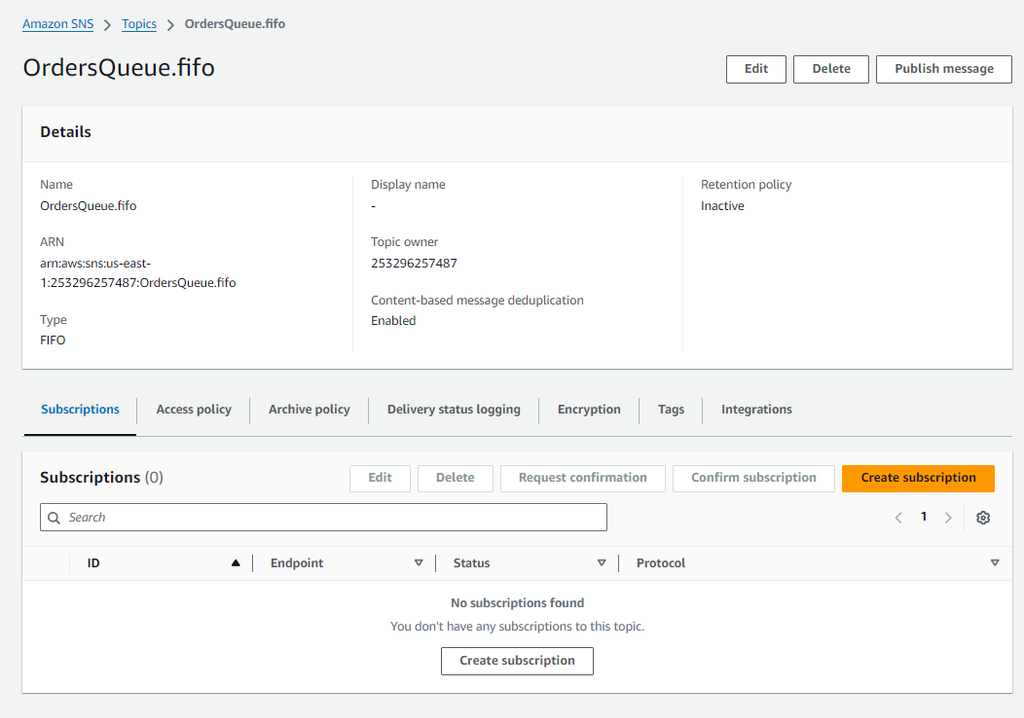Open the Amazon SNS breadcrumb link
Screen dimensions: 1024x718
pos(57,23)
